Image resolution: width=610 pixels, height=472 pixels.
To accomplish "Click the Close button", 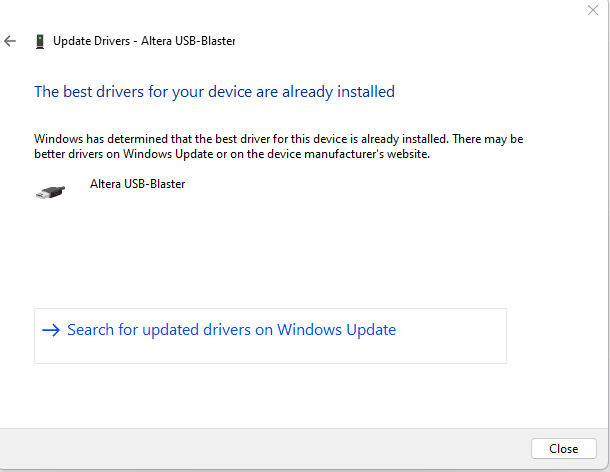I will coord(563,449).
